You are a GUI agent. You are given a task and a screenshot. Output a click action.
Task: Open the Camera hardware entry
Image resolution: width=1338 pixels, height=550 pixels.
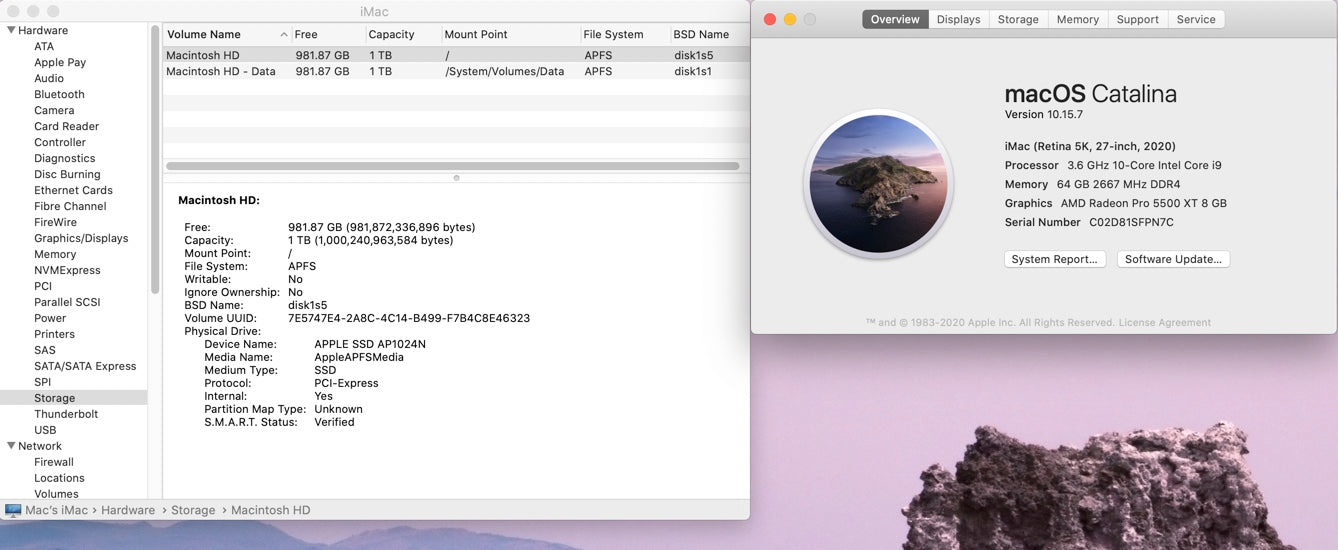point(54,110)
